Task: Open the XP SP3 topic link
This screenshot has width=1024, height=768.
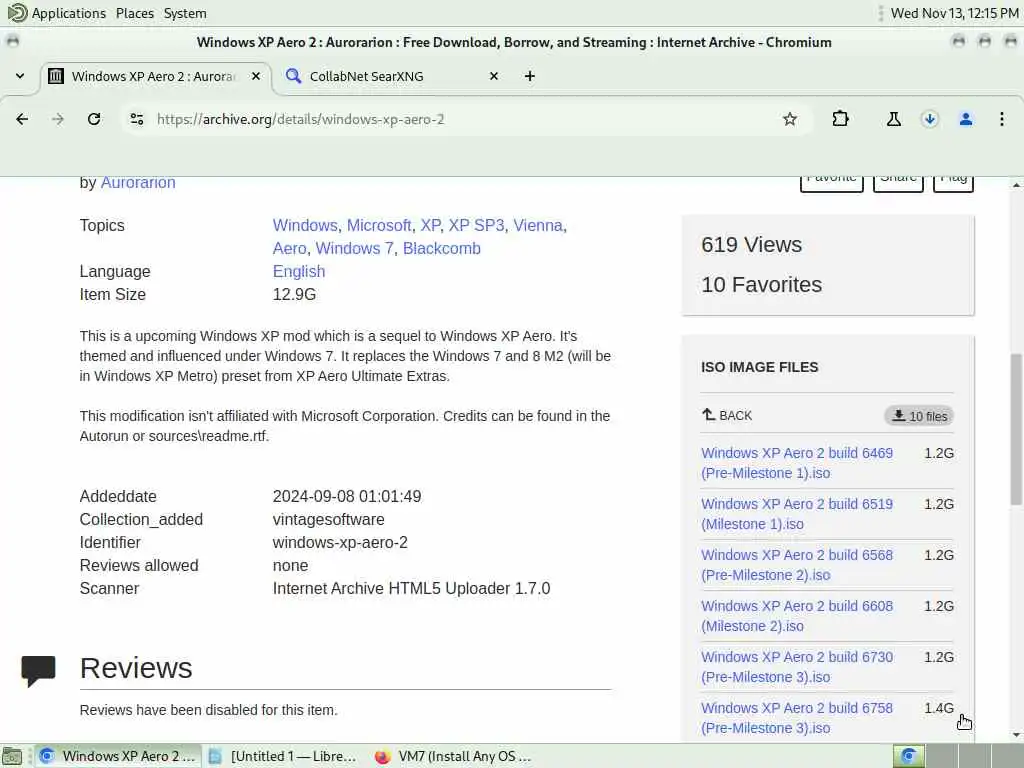Action: (x=476, y=225)
